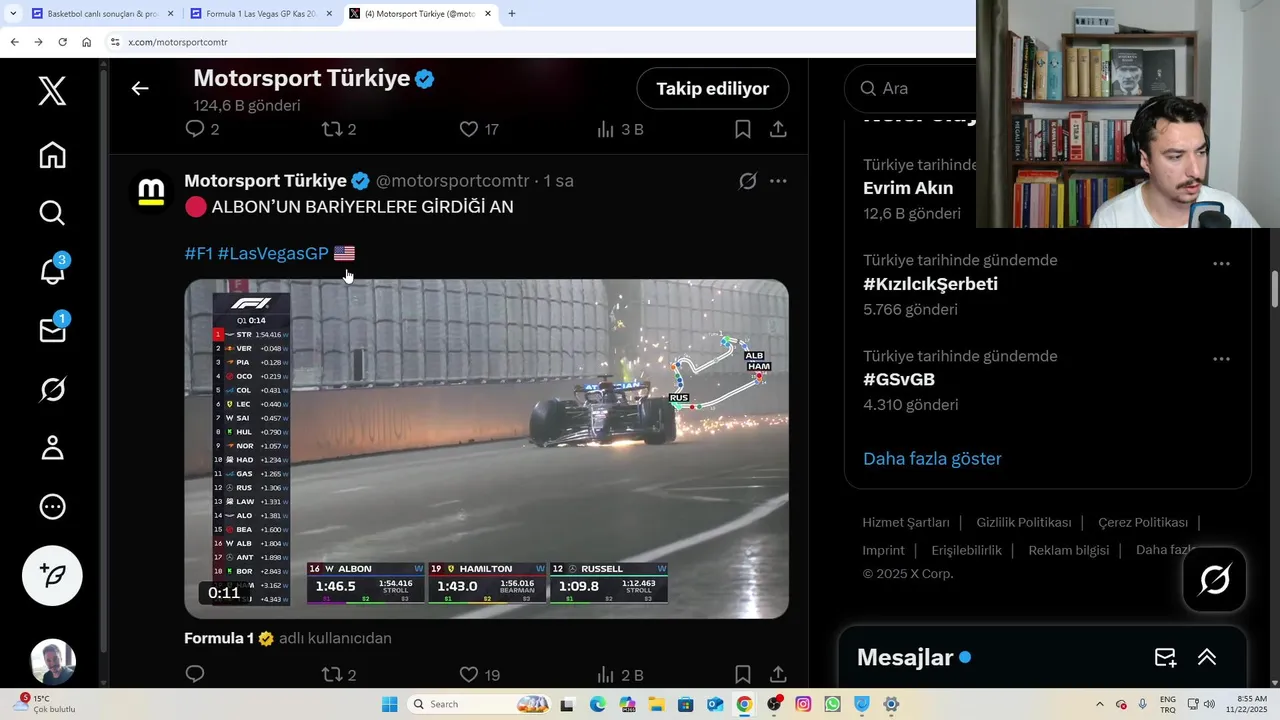1280x720 pixels.
Task: Click the browser home button
Action: pos(86,42)
